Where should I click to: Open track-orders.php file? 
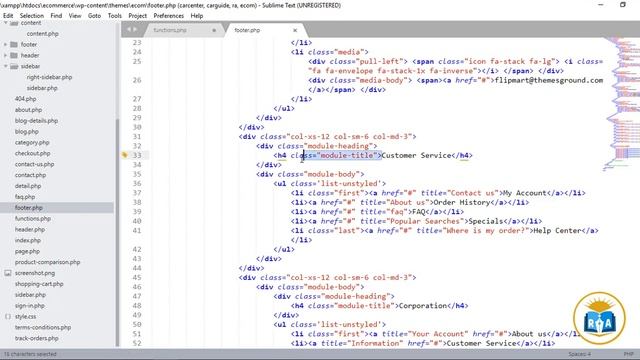36,338
